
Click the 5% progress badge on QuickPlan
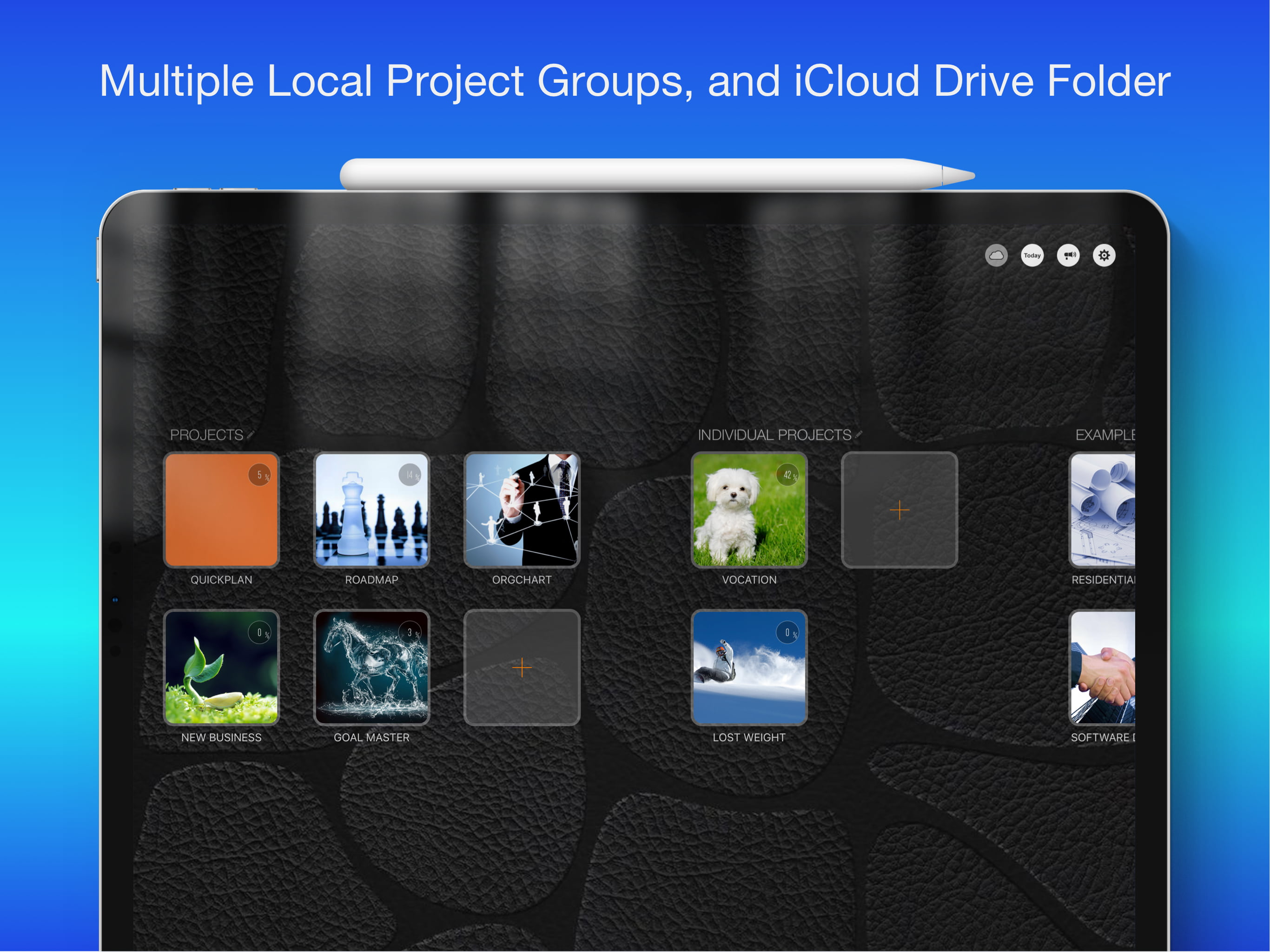[x=259, y=475]
